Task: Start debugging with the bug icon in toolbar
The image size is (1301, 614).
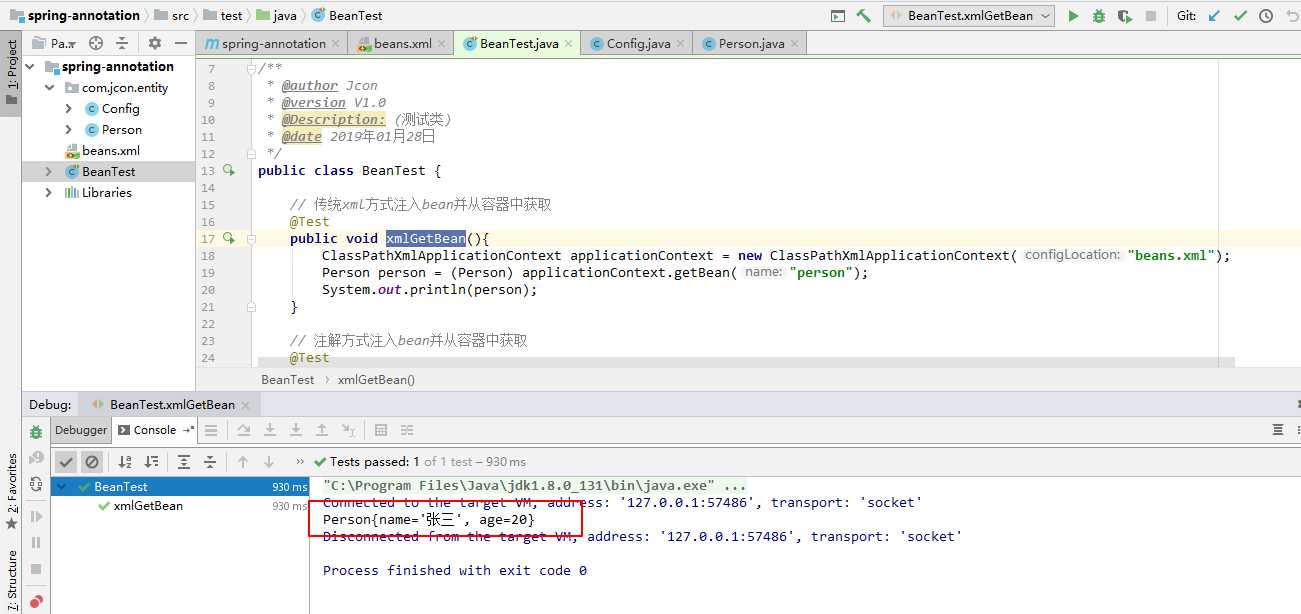Action: (1099, 16)
